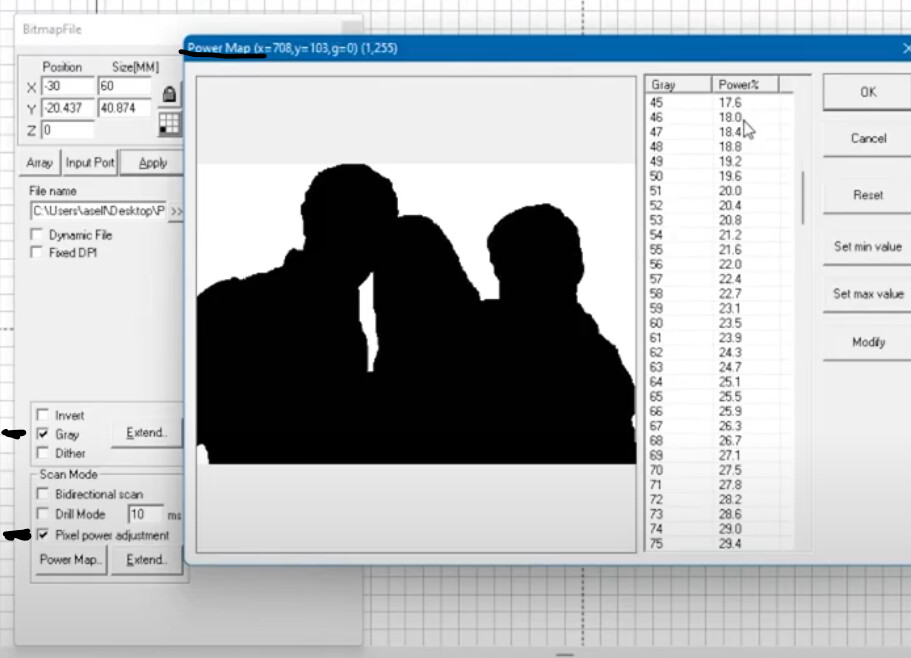Click Set max value button
The image size is (911, 658).
point(867,294)
